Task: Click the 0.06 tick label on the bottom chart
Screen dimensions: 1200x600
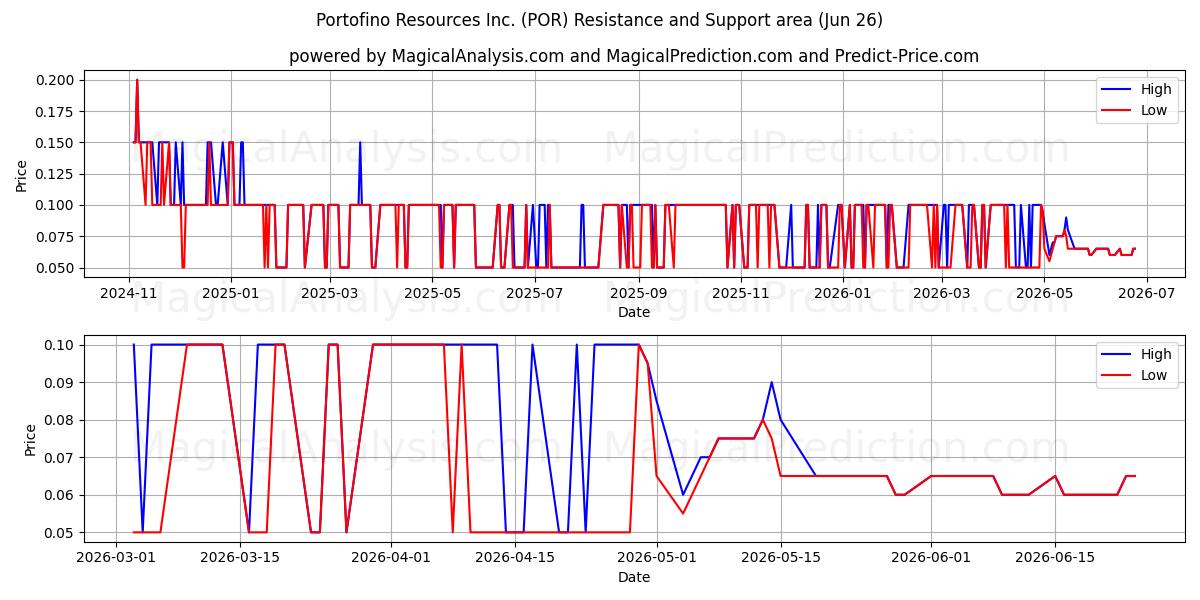Action: tap(61, 495)
